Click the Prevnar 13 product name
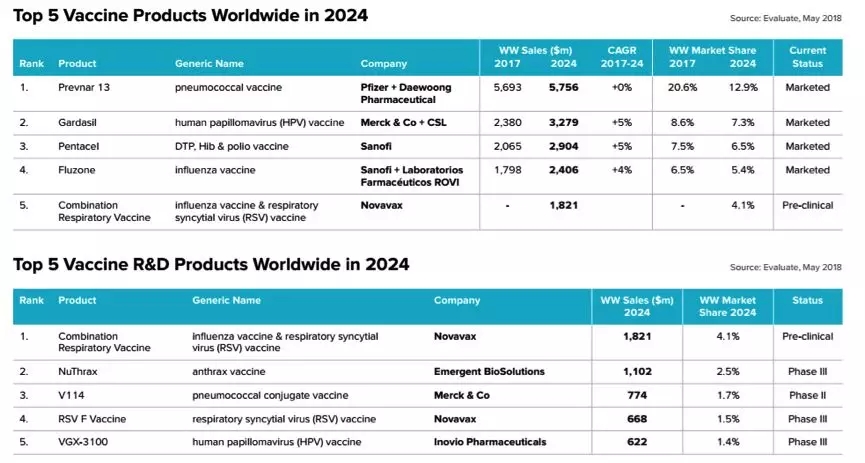Viewport: 865px width, 463px height. [84, 88]
